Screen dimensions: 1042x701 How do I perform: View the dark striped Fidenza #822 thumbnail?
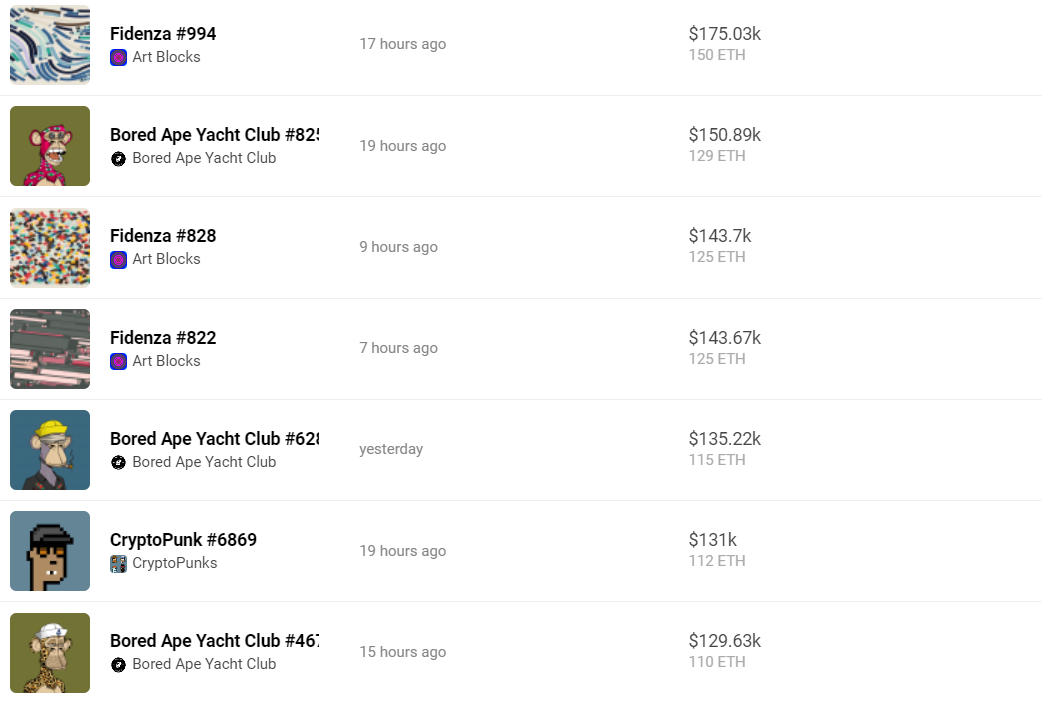50,349
